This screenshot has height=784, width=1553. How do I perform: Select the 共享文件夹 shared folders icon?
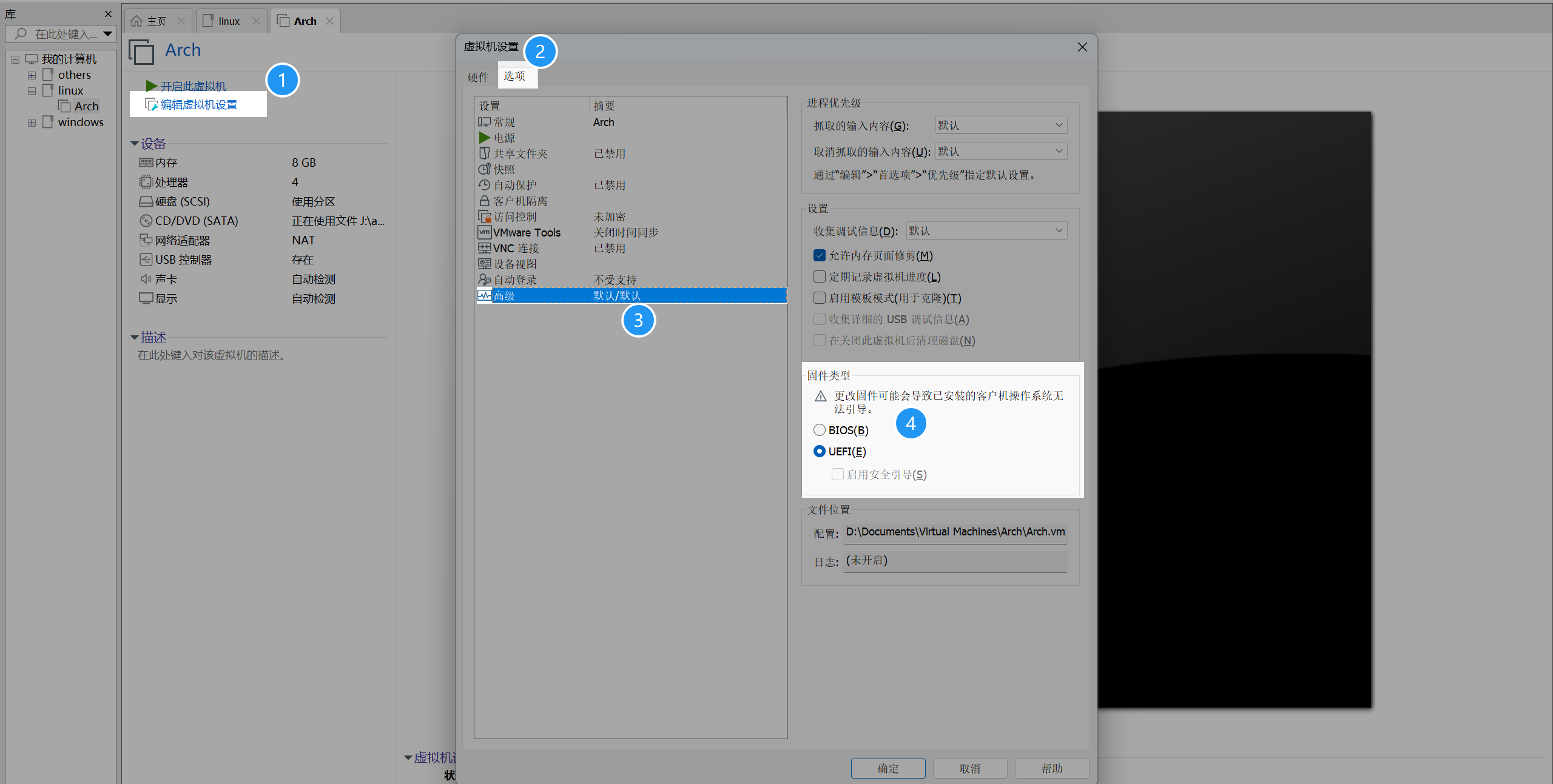(484, 153)
